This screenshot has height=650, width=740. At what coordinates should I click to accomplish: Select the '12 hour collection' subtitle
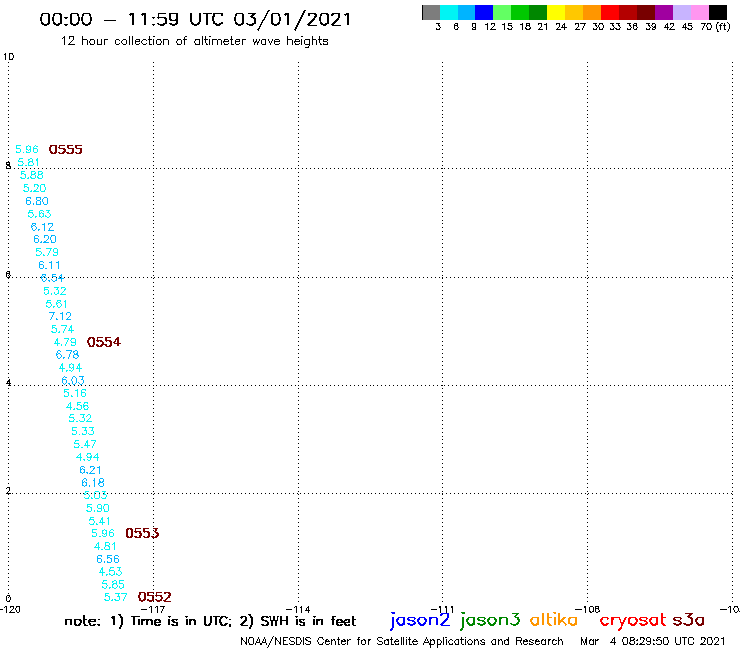pos(195,42)
